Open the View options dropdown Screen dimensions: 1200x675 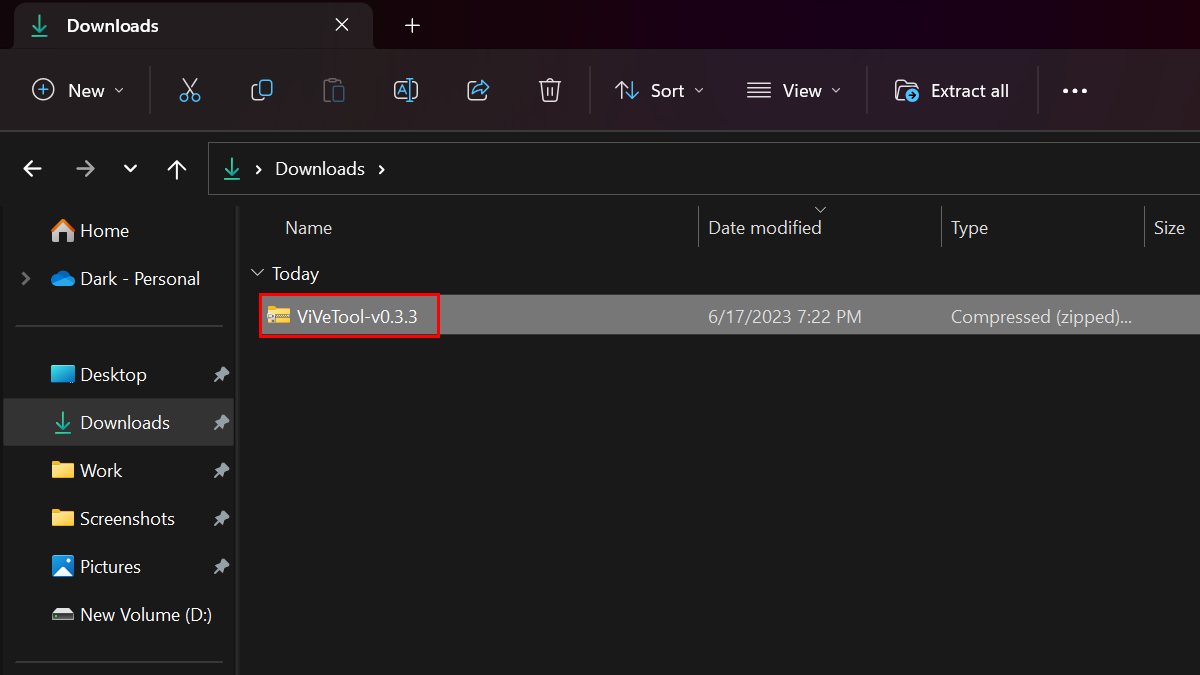pos(793,90)
